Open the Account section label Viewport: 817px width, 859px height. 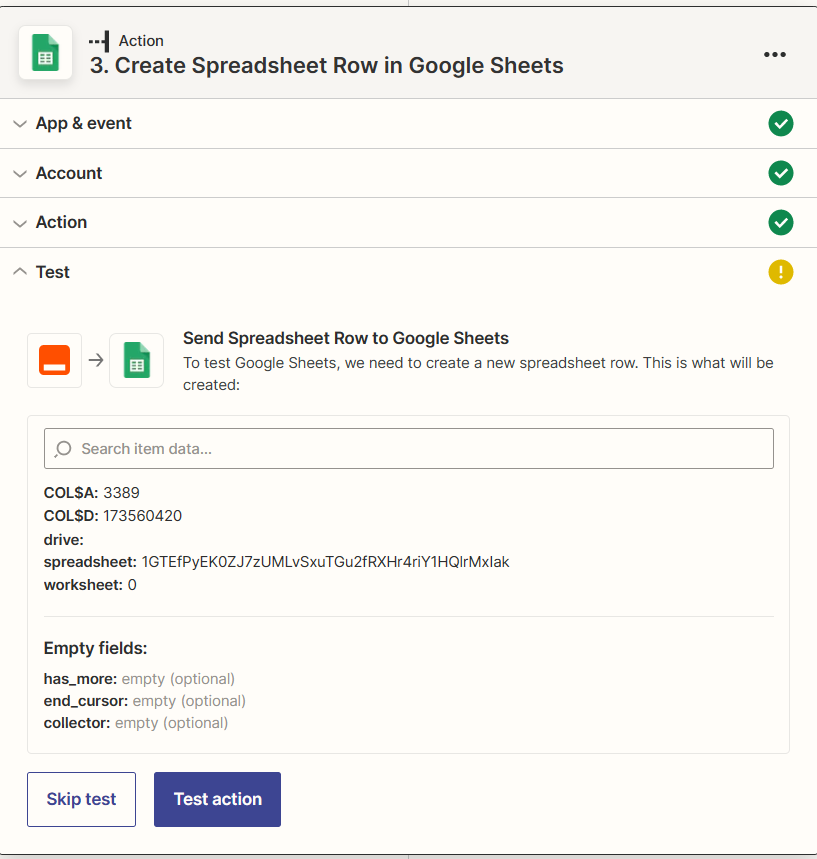[69, 173]
